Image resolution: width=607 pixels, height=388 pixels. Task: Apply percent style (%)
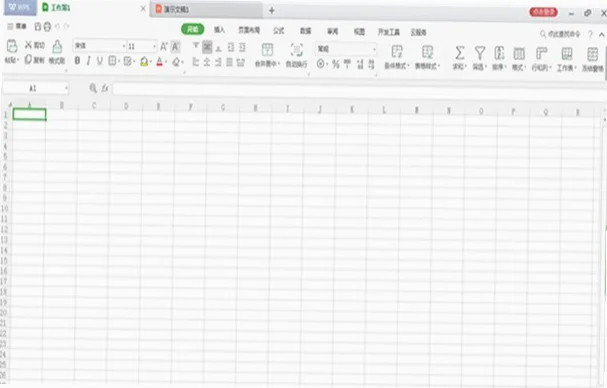pyautogui.click(x=336, y=64)
